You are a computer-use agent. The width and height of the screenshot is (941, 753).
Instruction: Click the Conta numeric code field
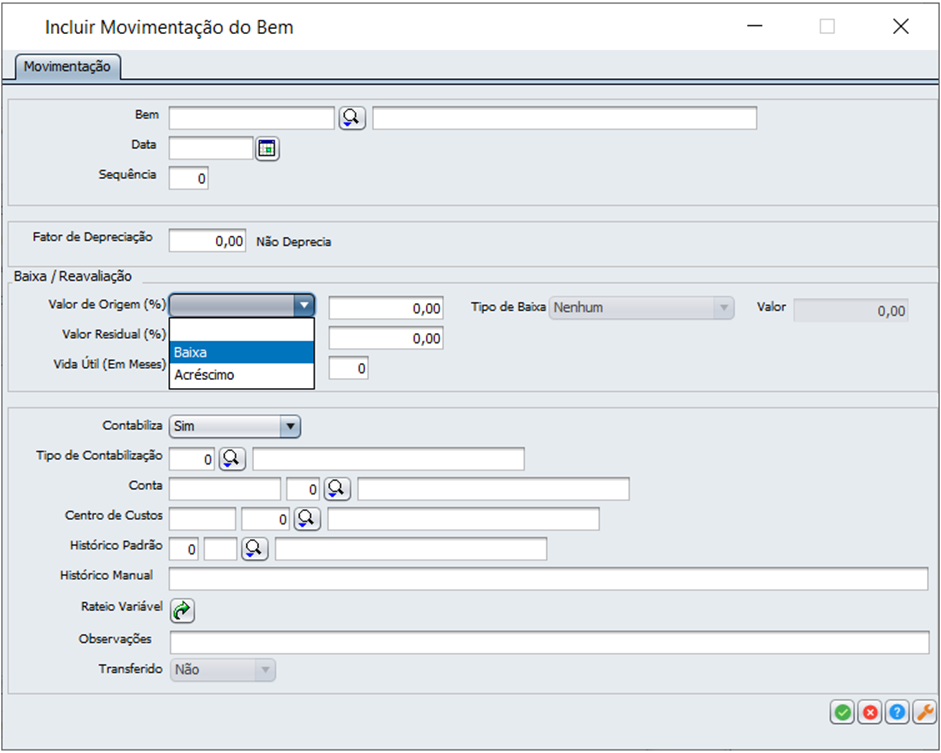(x=303, y=489)
